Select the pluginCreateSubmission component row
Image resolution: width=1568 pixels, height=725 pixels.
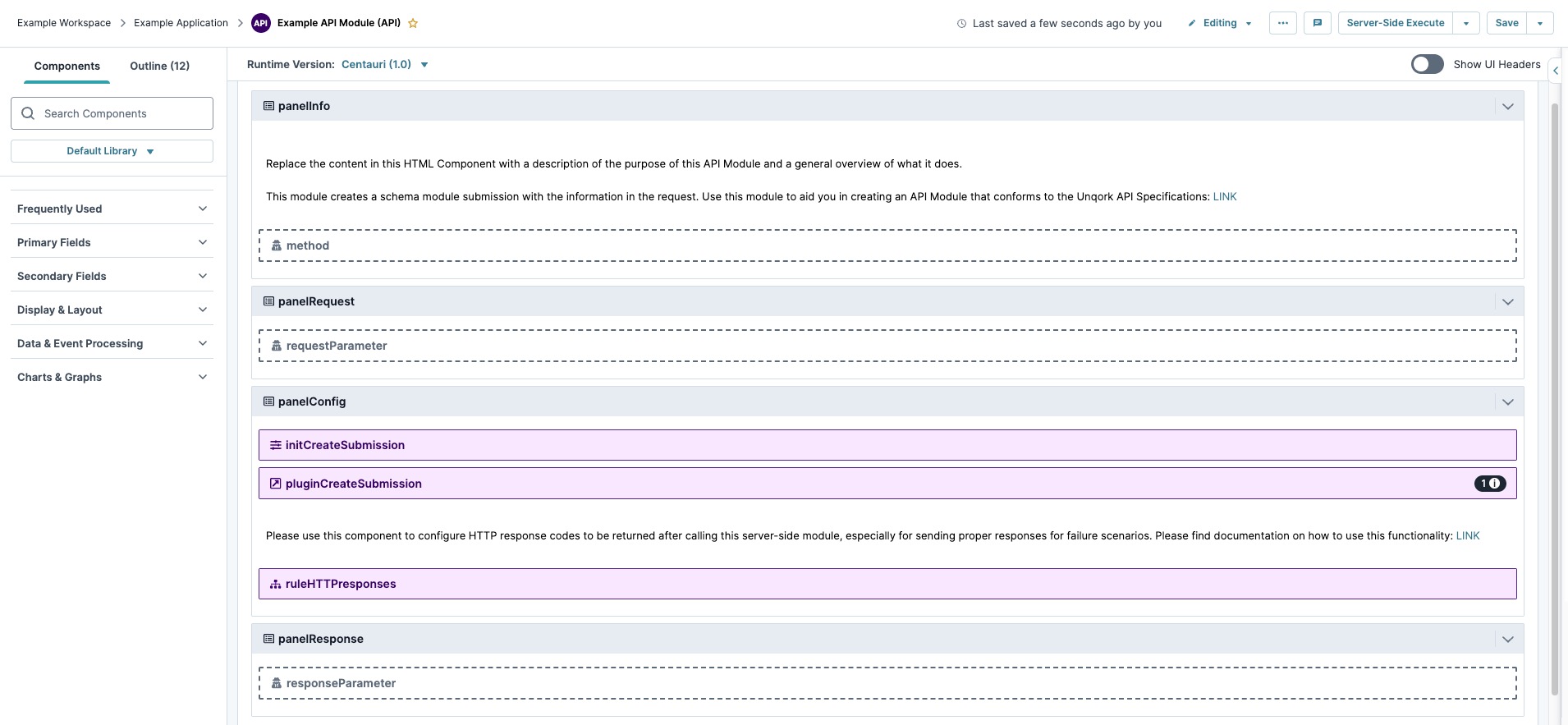887,484
